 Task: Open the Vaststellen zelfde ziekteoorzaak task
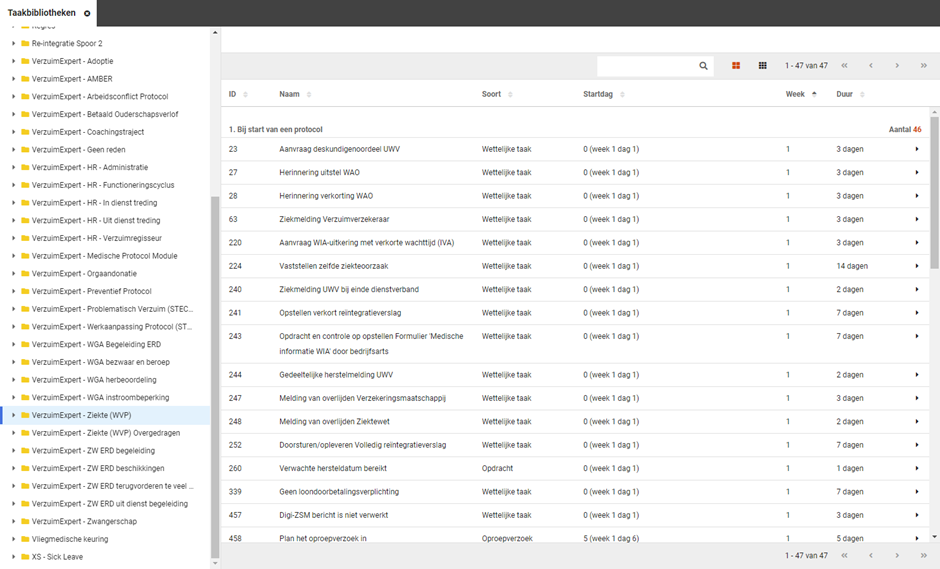point(333,266)
